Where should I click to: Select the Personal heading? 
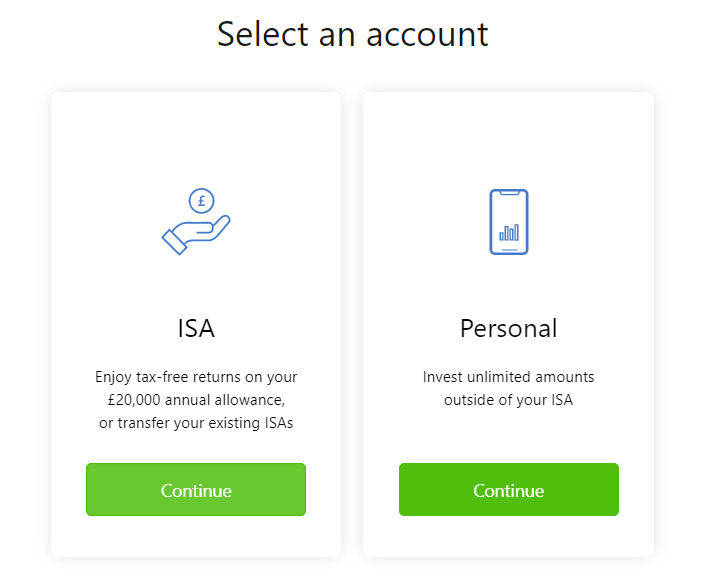508,328
